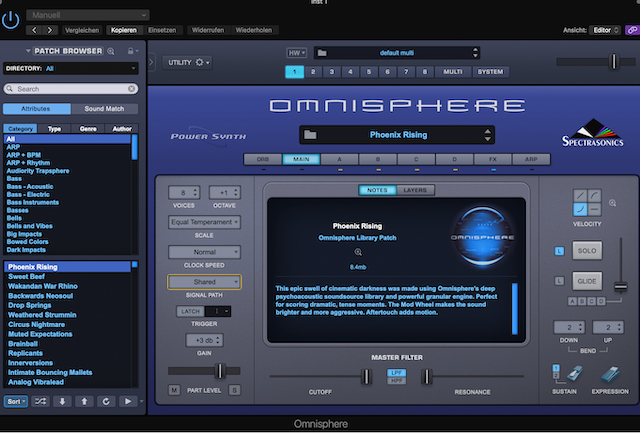This screenshot has height=433, width=640.
Task: Select the Sound Match tab
Action: coord(104,109)
